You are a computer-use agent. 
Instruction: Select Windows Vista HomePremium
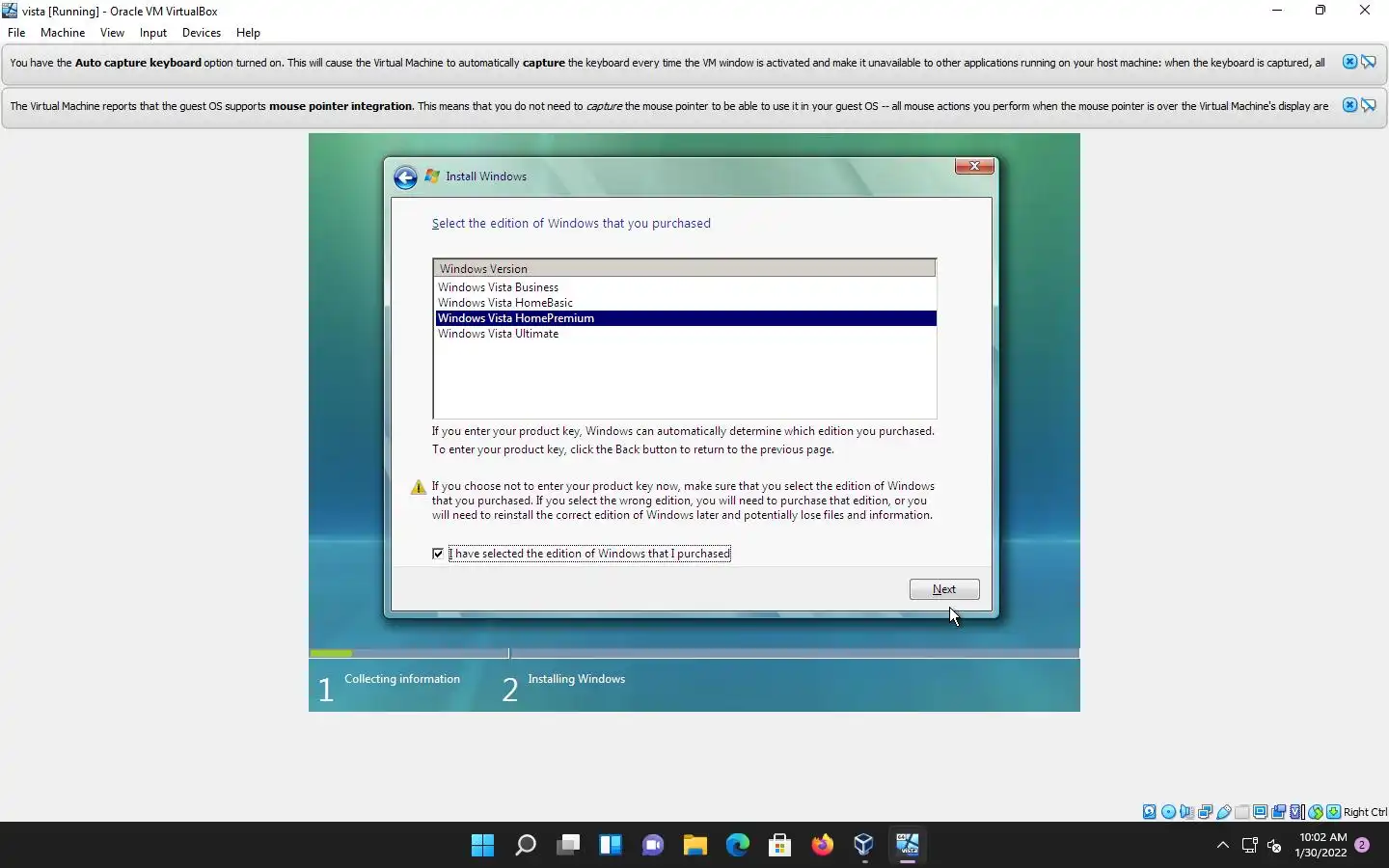coord(685,318)
